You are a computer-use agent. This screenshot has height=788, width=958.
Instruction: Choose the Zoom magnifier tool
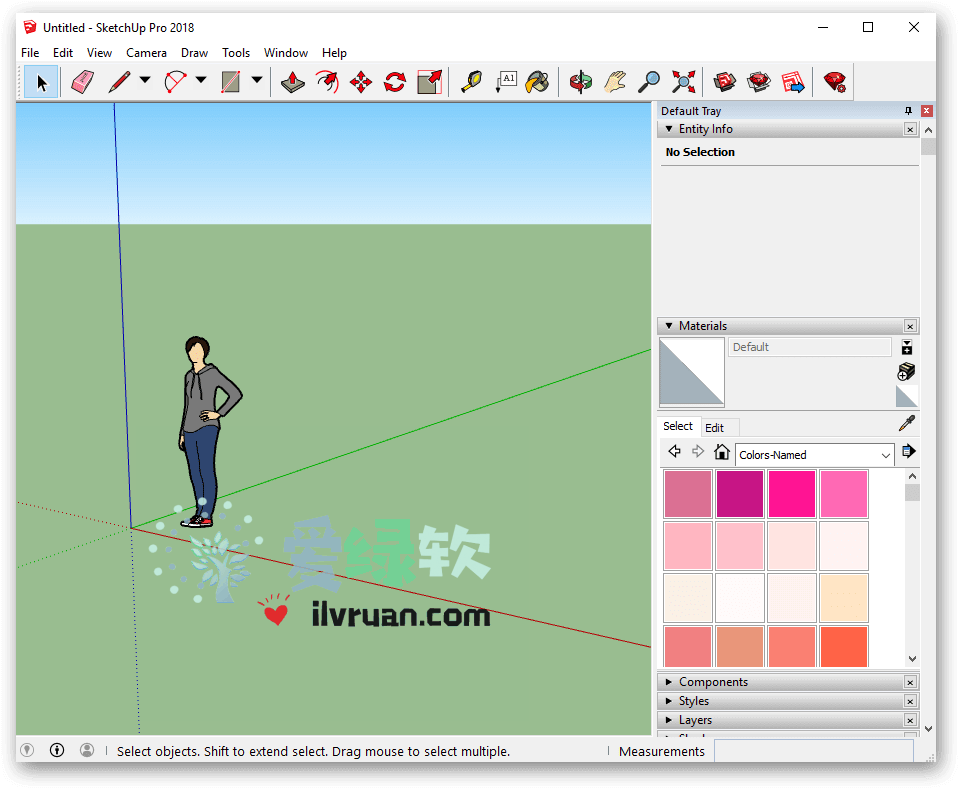coord(649,82)
